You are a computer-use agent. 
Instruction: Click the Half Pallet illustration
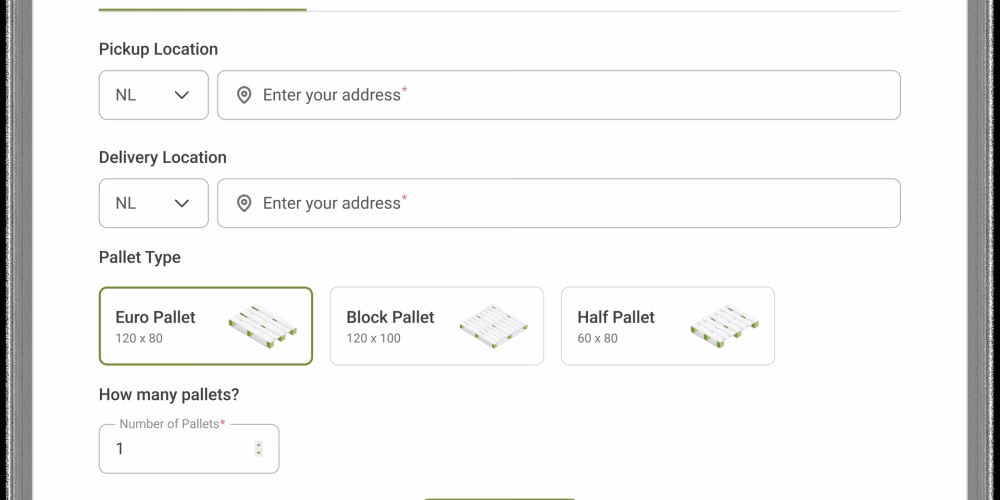[724, 326]
